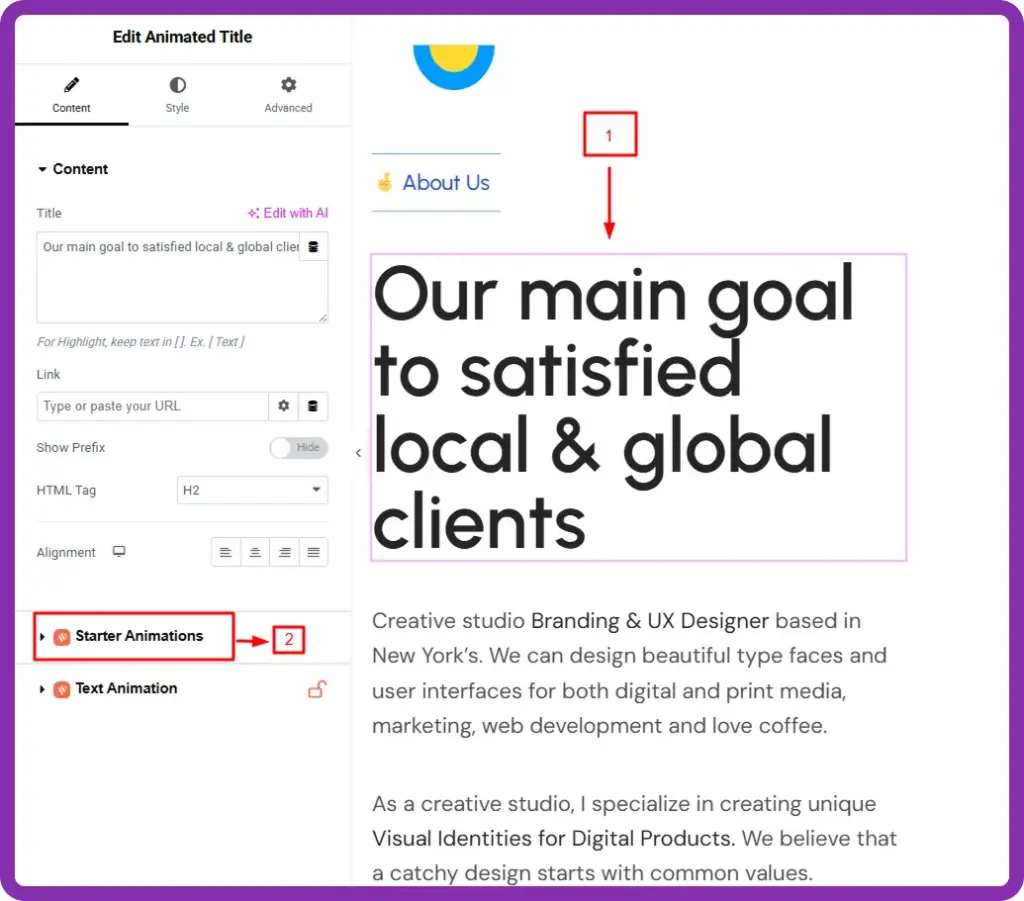This screenshot has height=901, width=1024.
Task: Open the Advanced tab
Action: point(288,95)
